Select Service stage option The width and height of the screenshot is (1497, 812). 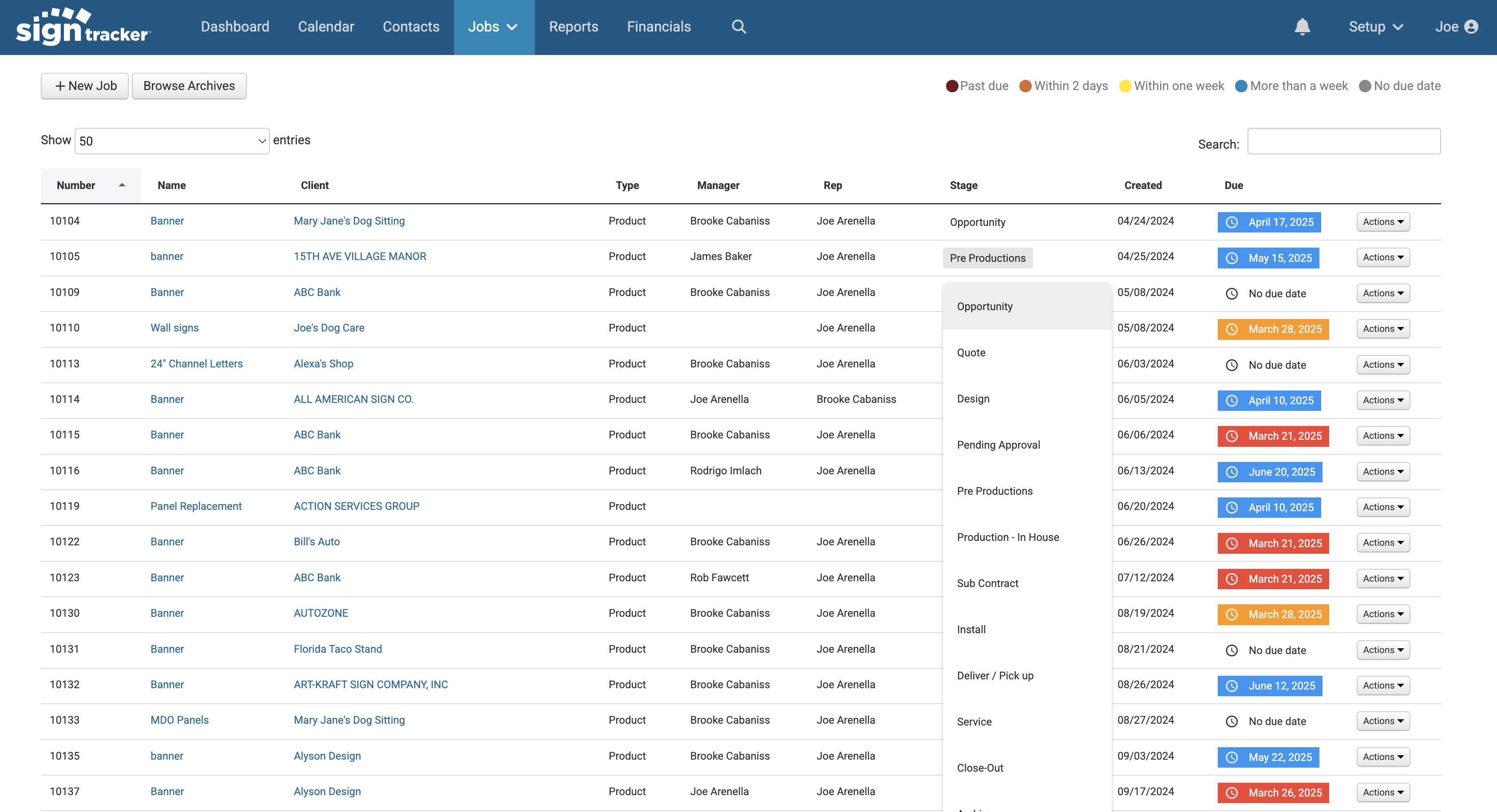[1027, 722]
